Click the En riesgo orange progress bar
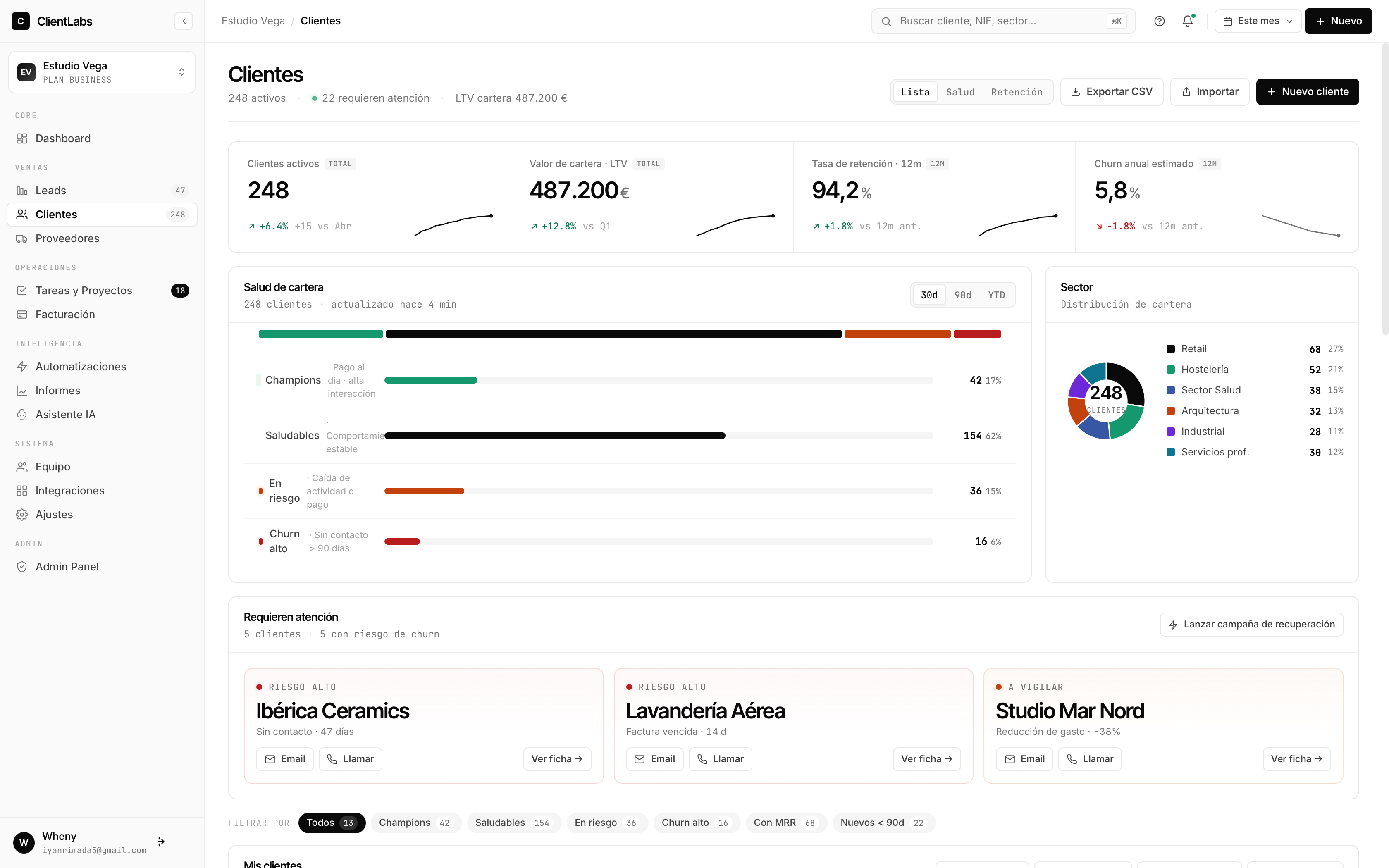Viewport: 1389px width, 868px height. pyautogui.click(x=424, y=491)
